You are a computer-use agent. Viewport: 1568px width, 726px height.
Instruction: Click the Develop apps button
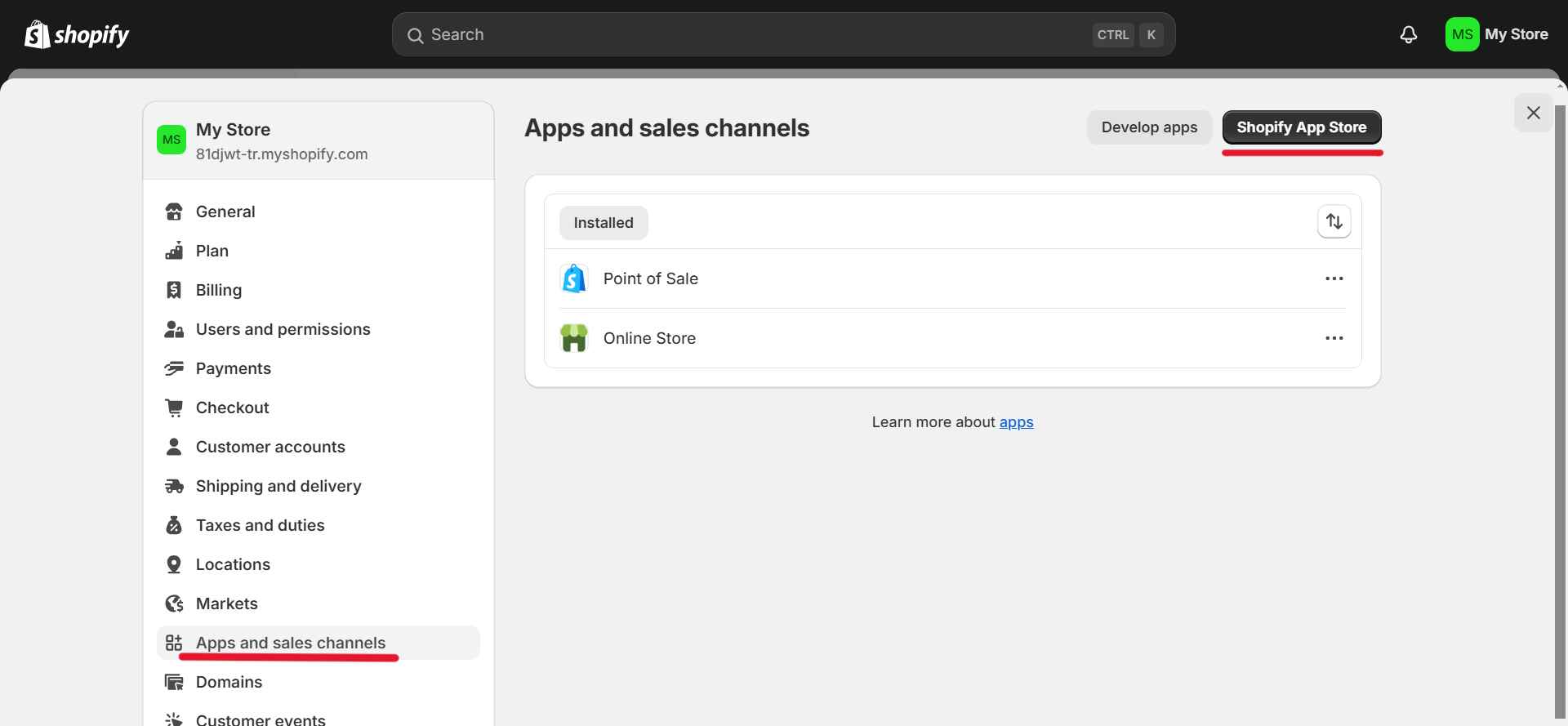pyautogui.click(x=1149, y=127)
